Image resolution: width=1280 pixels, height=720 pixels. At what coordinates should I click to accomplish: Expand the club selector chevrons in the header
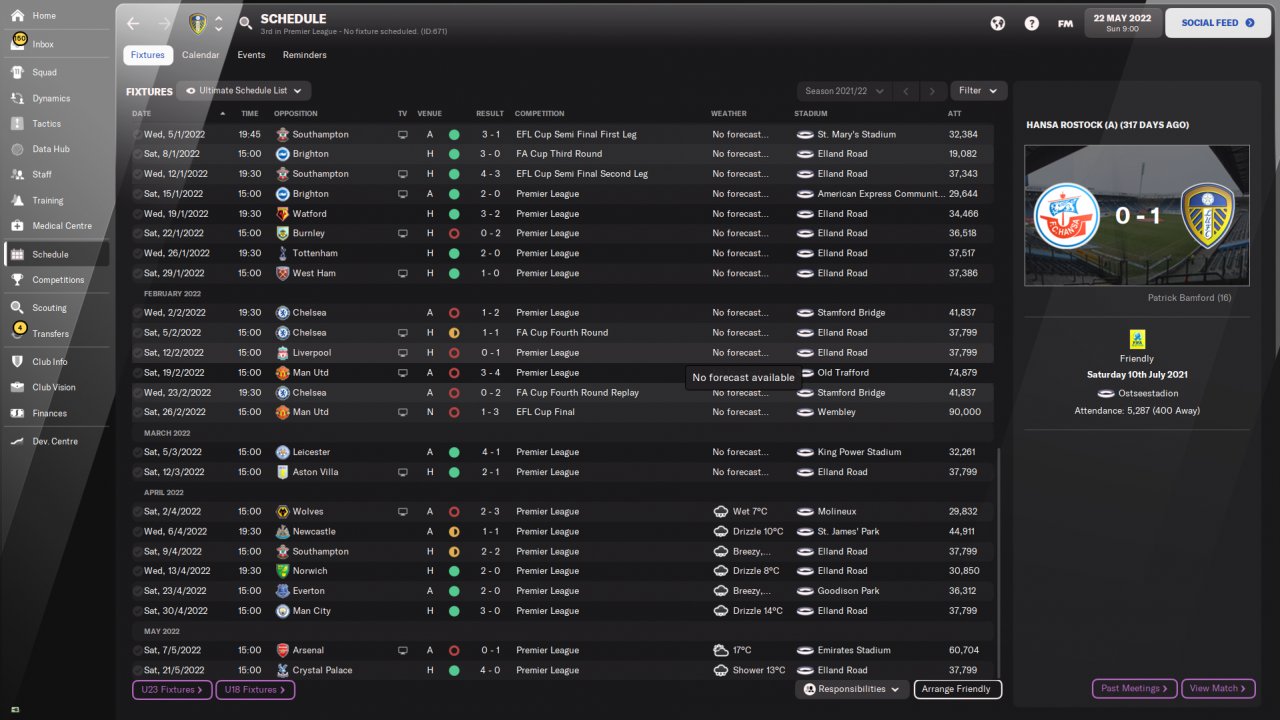pos(219,23)
